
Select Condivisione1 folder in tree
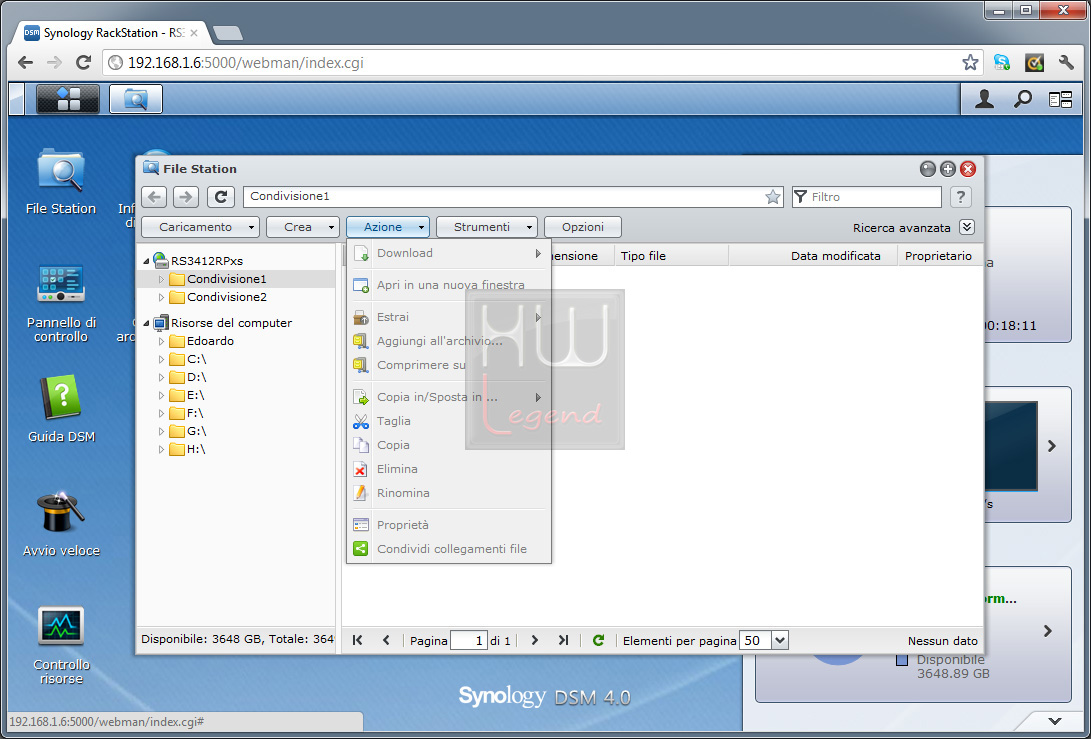[226, 279]
